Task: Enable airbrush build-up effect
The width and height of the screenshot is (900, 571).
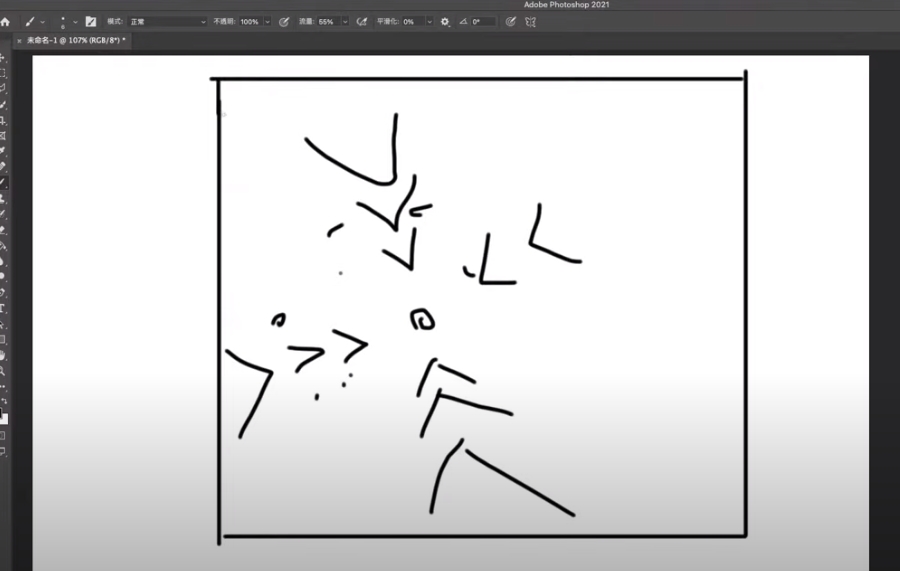Action: pyautogui.click(x=362, y=22)
